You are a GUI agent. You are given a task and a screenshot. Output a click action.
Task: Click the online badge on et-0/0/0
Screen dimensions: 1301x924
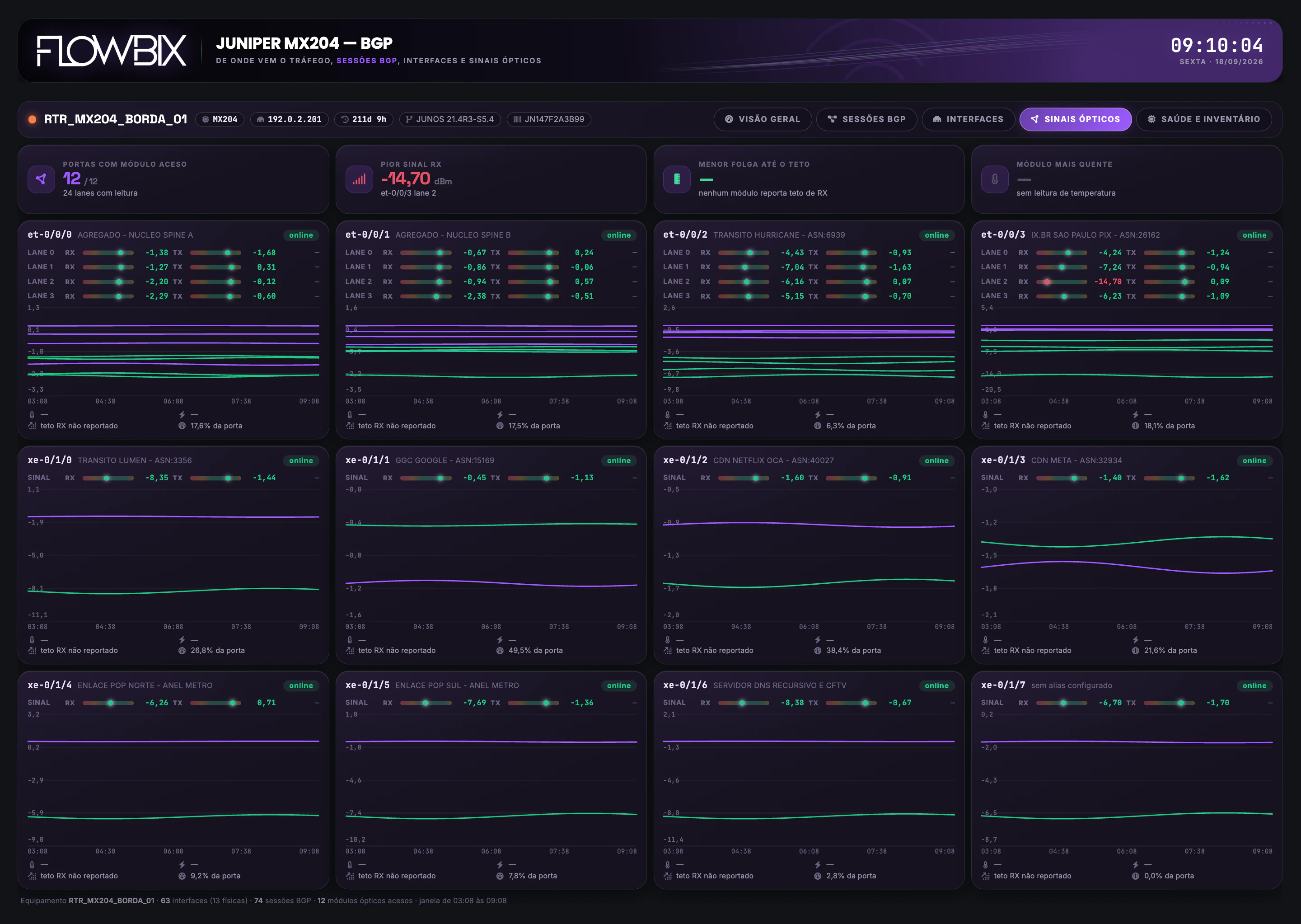point(301,235)
